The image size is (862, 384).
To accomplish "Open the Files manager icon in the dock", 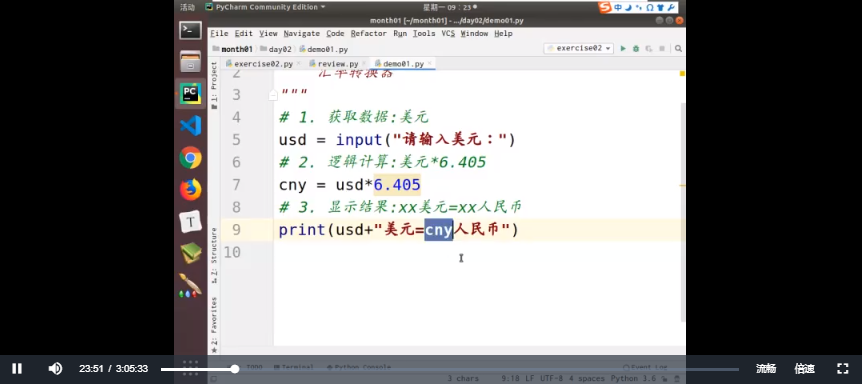I will (190, 62).
